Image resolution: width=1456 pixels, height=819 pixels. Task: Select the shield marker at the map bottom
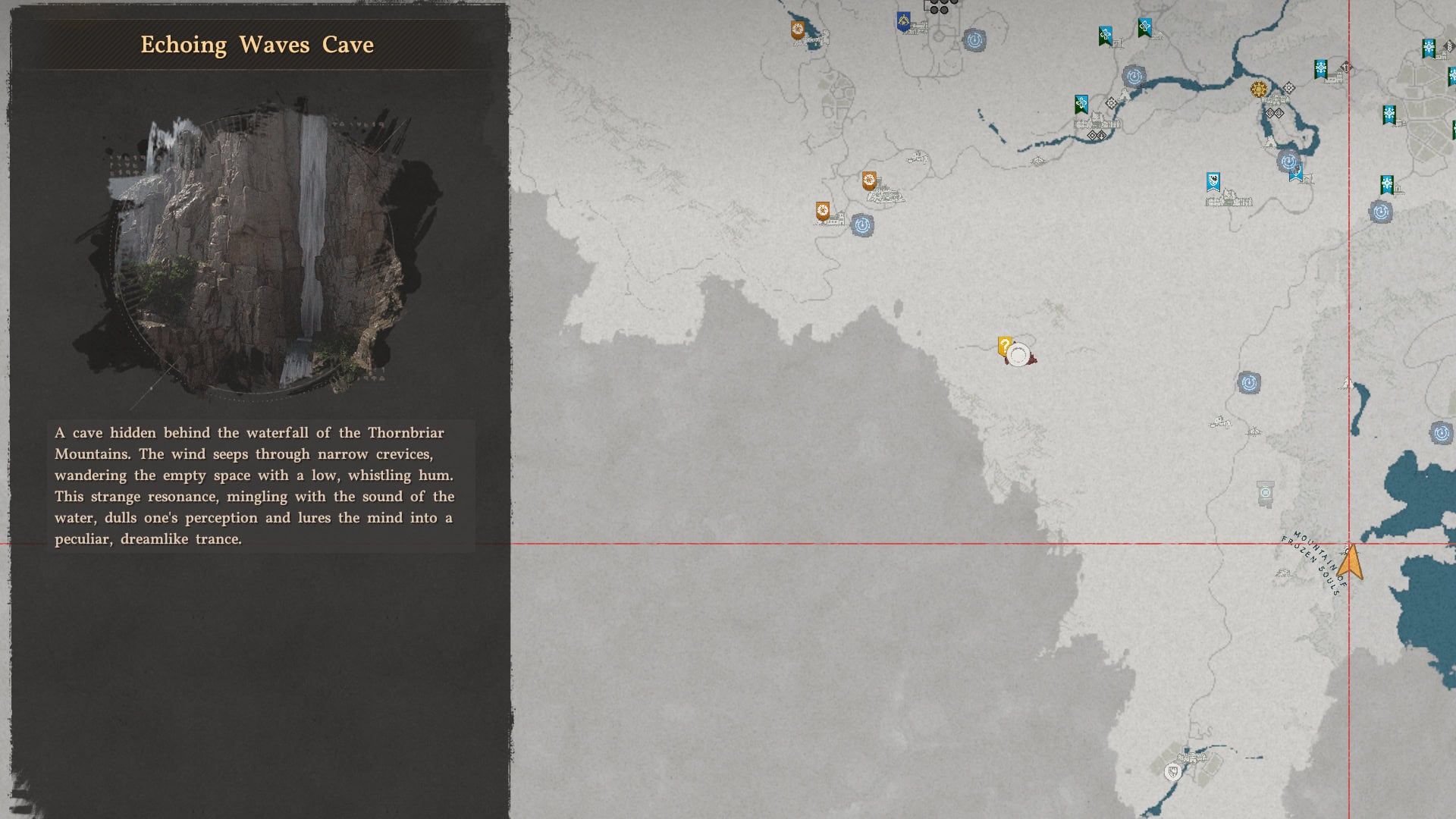click(1172, 772)
